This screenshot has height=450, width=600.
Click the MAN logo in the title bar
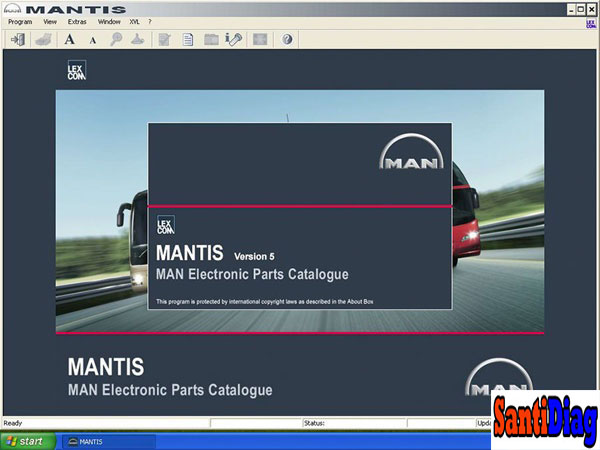(12, 8)
